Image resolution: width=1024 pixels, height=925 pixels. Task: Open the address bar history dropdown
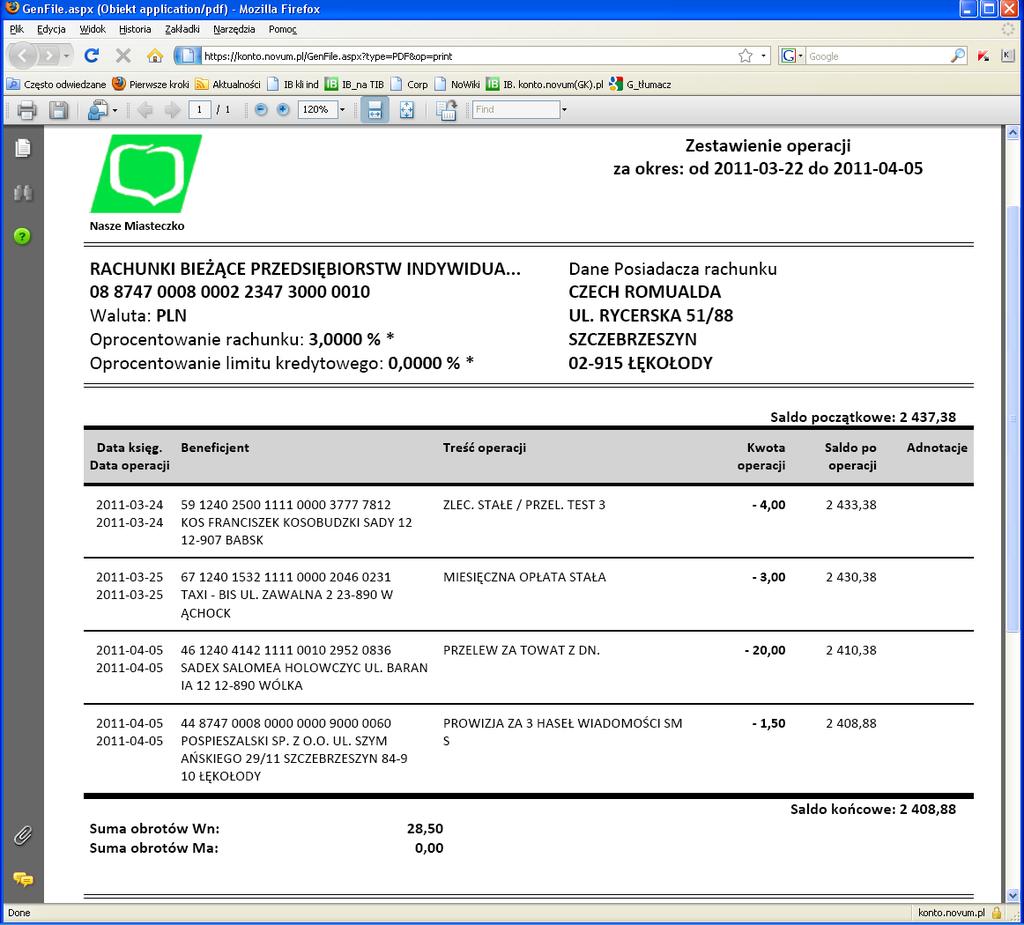(x=763, y=56)
